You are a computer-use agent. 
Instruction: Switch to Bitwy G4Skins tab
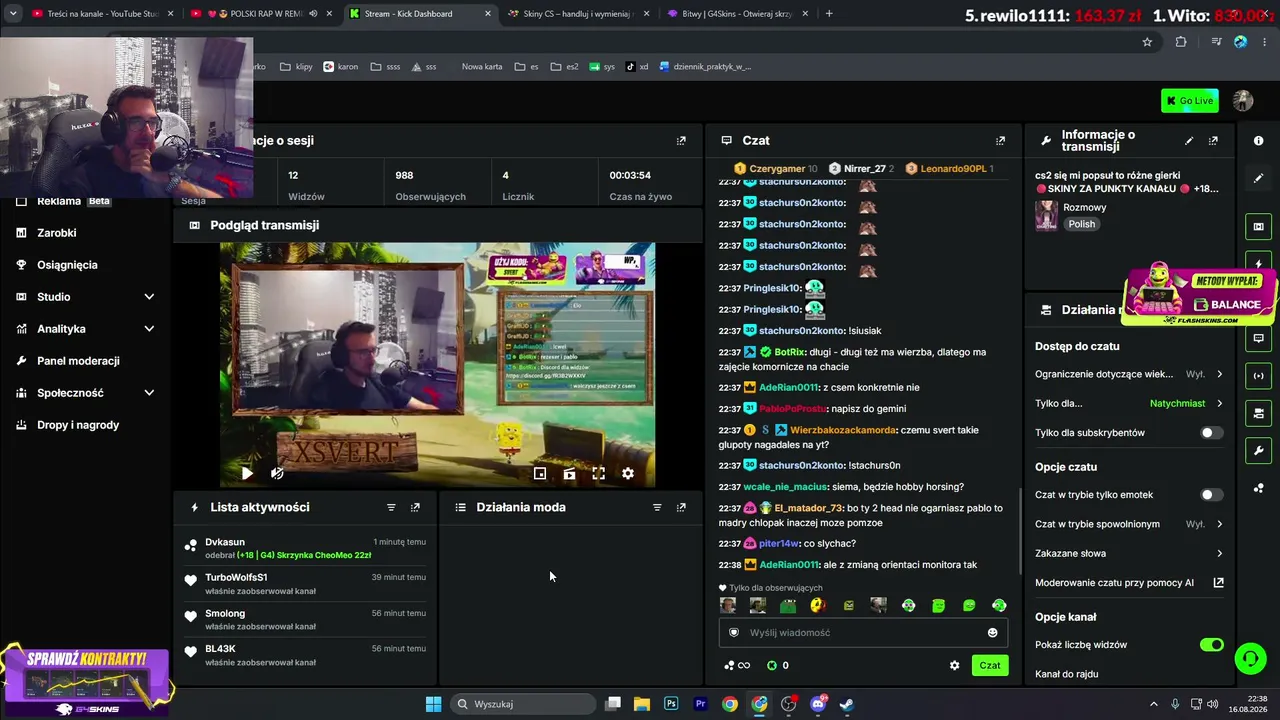[x=737, y=14]
